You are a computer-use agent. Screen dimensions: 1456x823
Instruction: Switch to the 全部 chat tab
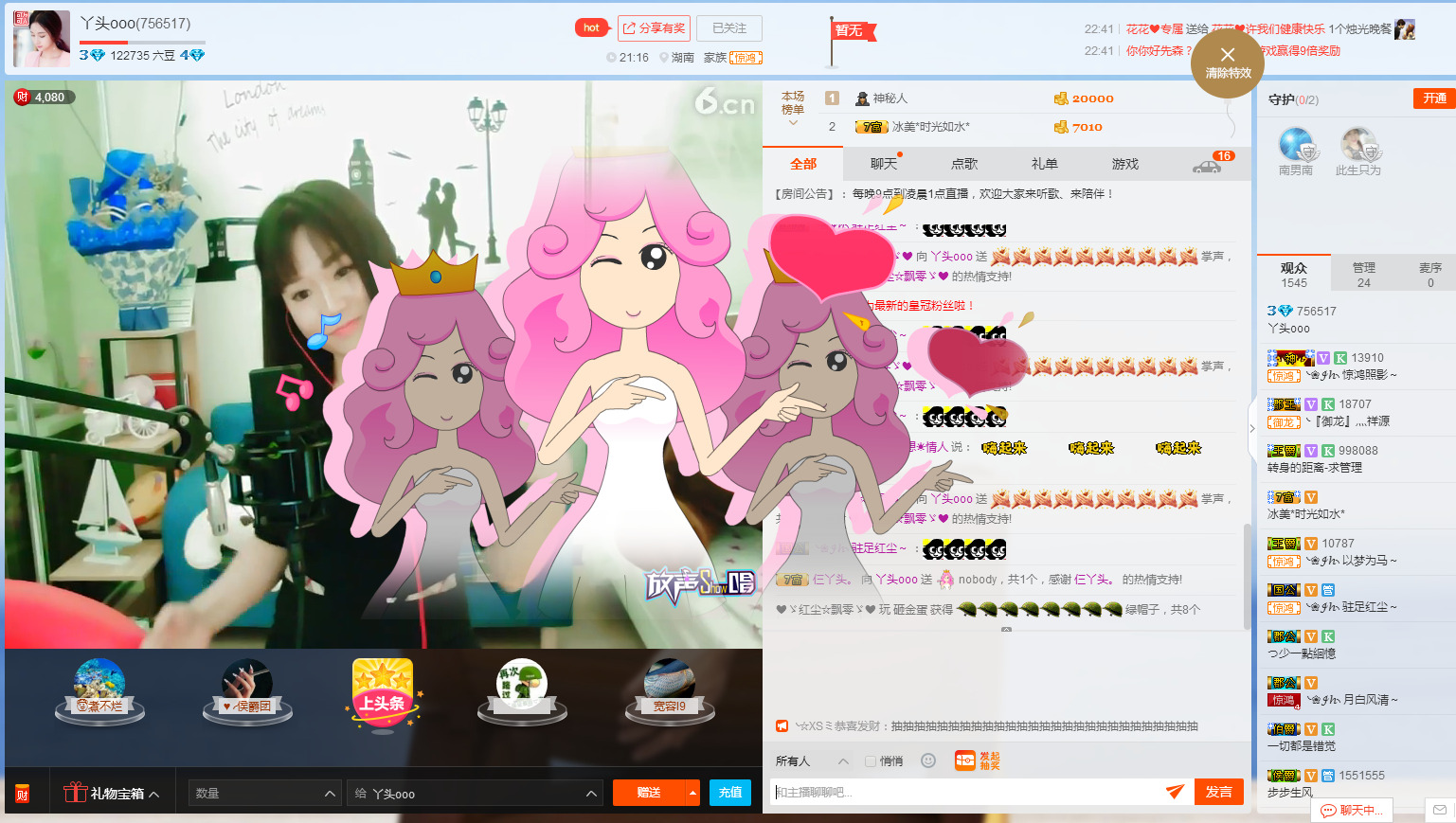(x=803, y=164)
